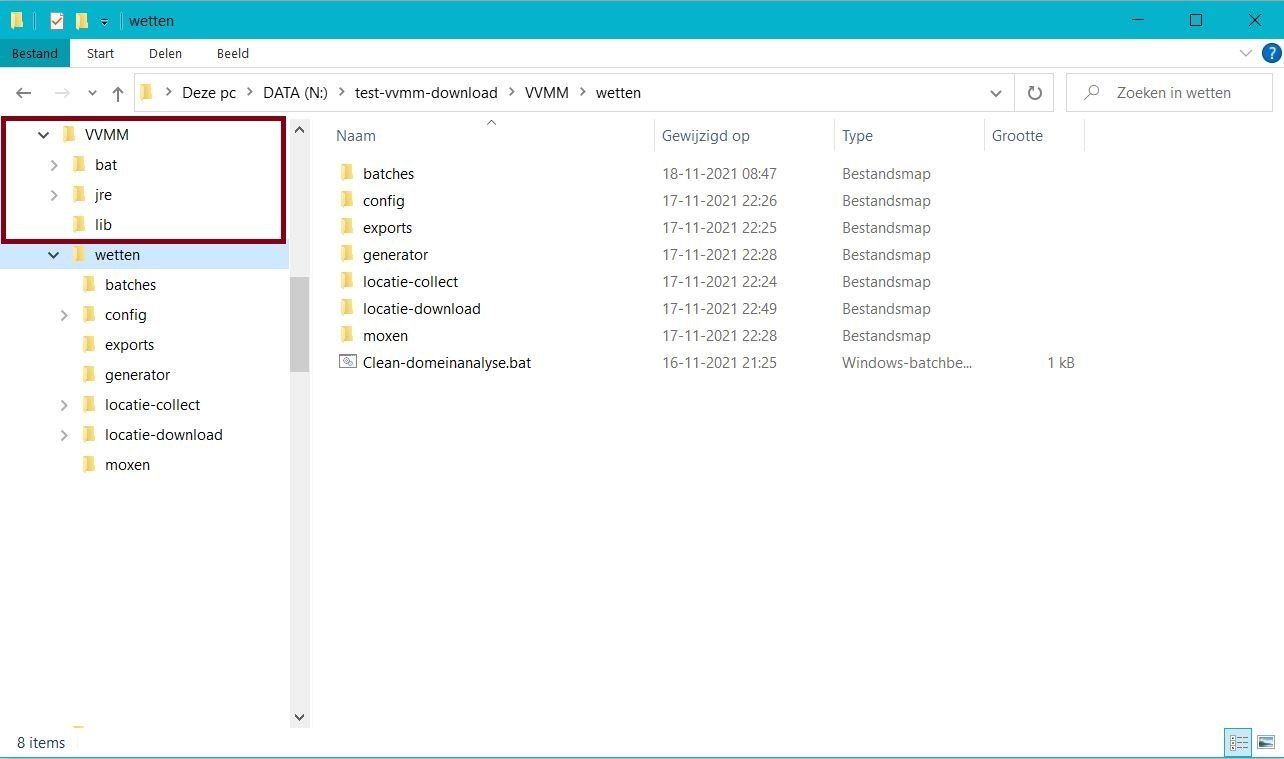
Task: Switch to the Beeld ribbon tab
Action: coord(233,53)
